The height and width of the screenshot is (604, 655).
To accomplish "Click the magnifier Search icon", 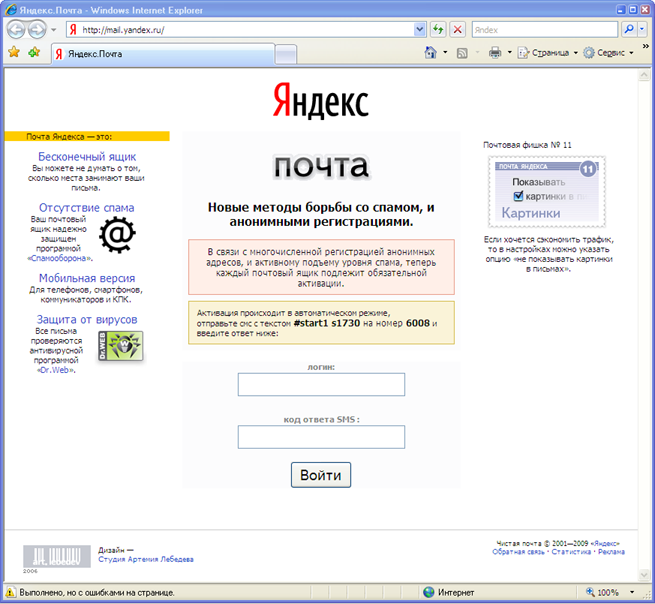I will (628, 30).
